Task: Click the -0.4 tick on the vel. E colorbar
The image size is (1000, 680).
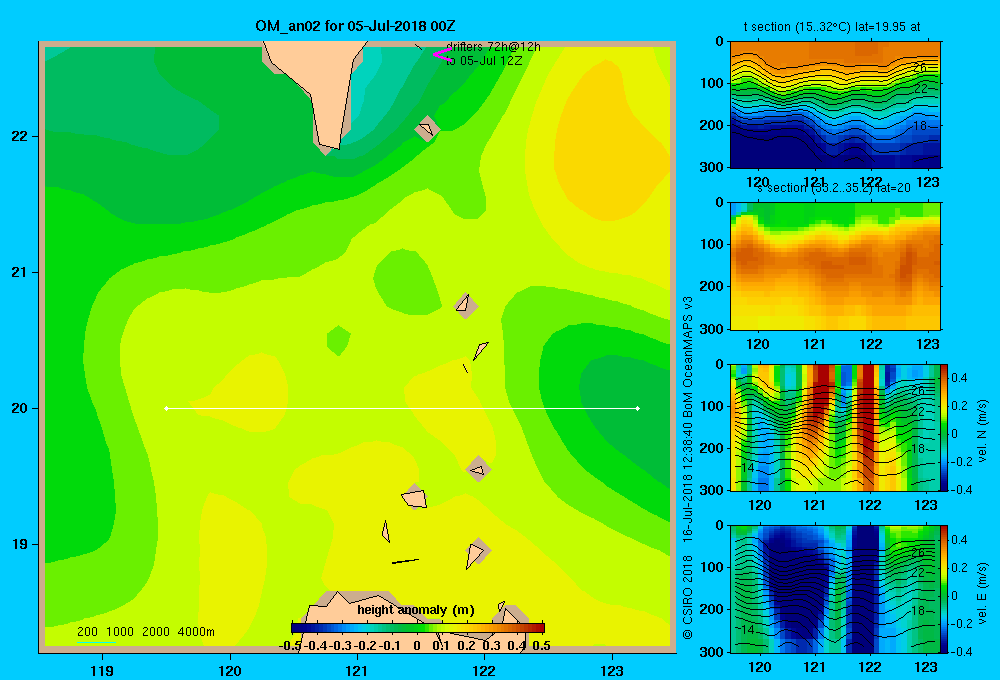Action: tap(961, 651)
